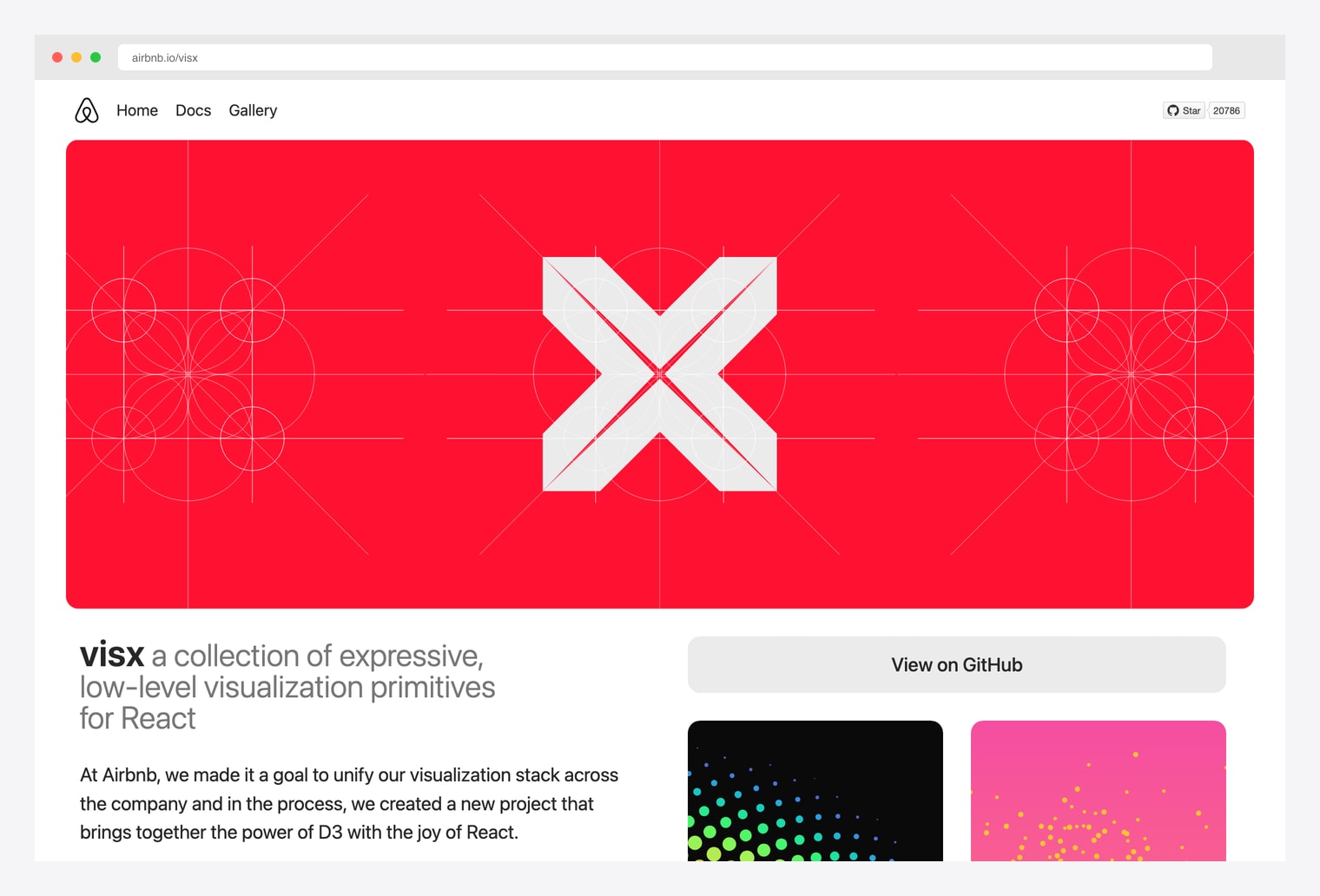Click the GitHub Star button
Image resolution: width=1320 pixels, height=896 pixels.
pos(1184,110)
